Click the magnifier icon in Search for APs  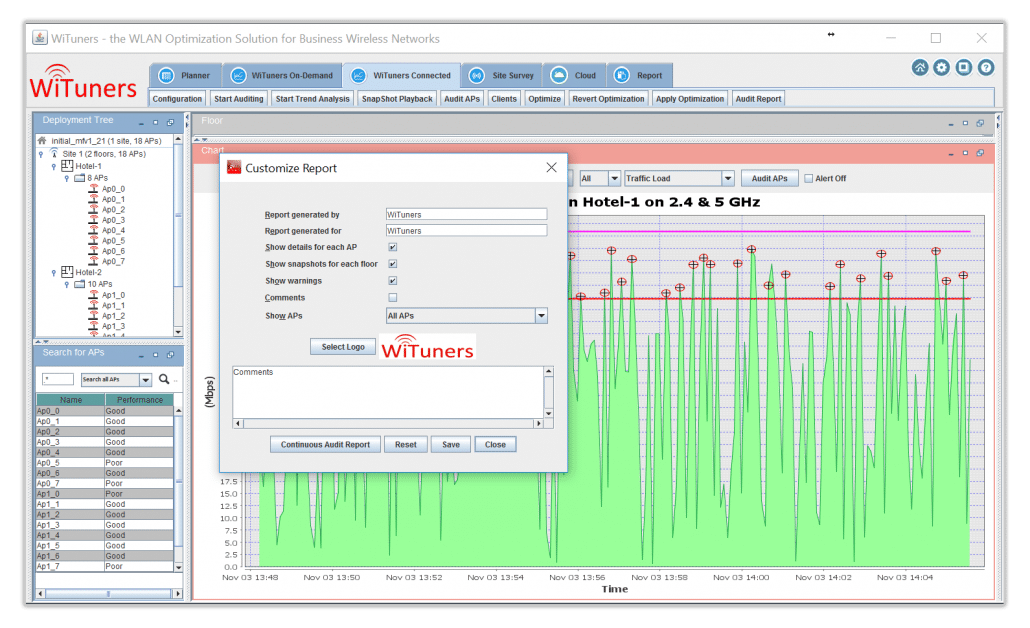164,379
